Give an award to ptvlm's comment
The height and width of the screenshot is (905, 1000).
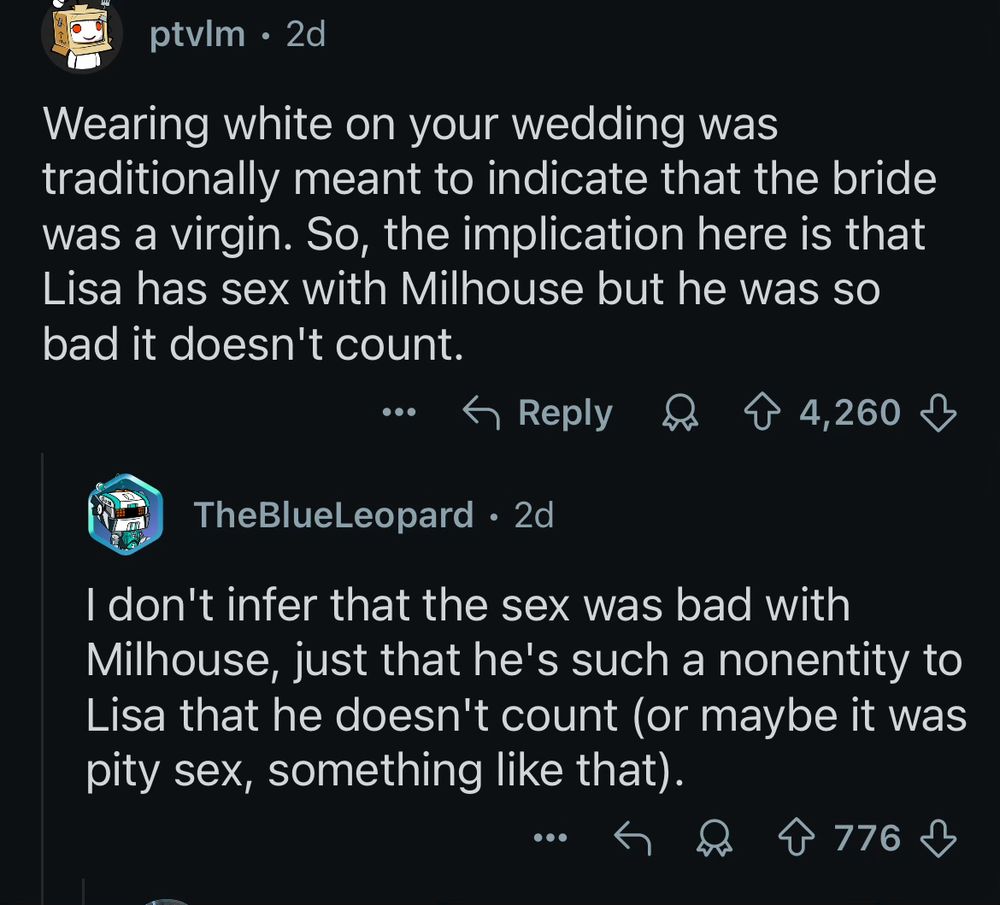679,412
